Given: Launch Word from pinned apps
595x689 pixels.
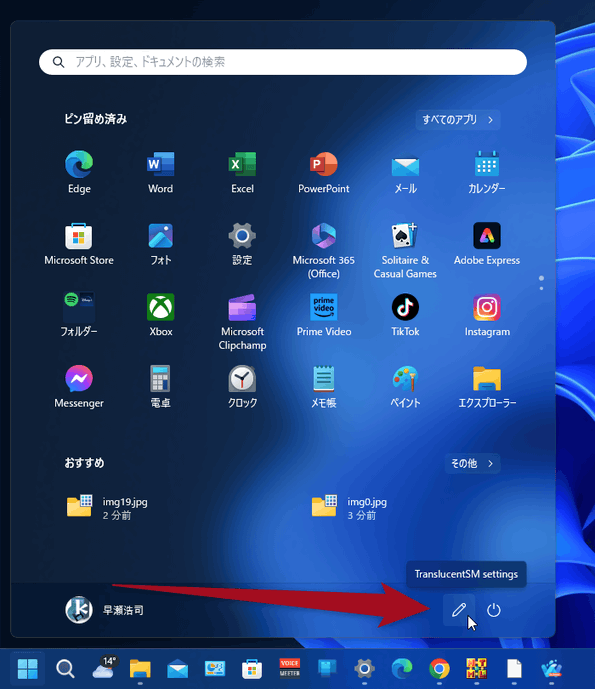Looking at the screenshot, I should pos(160,172).
